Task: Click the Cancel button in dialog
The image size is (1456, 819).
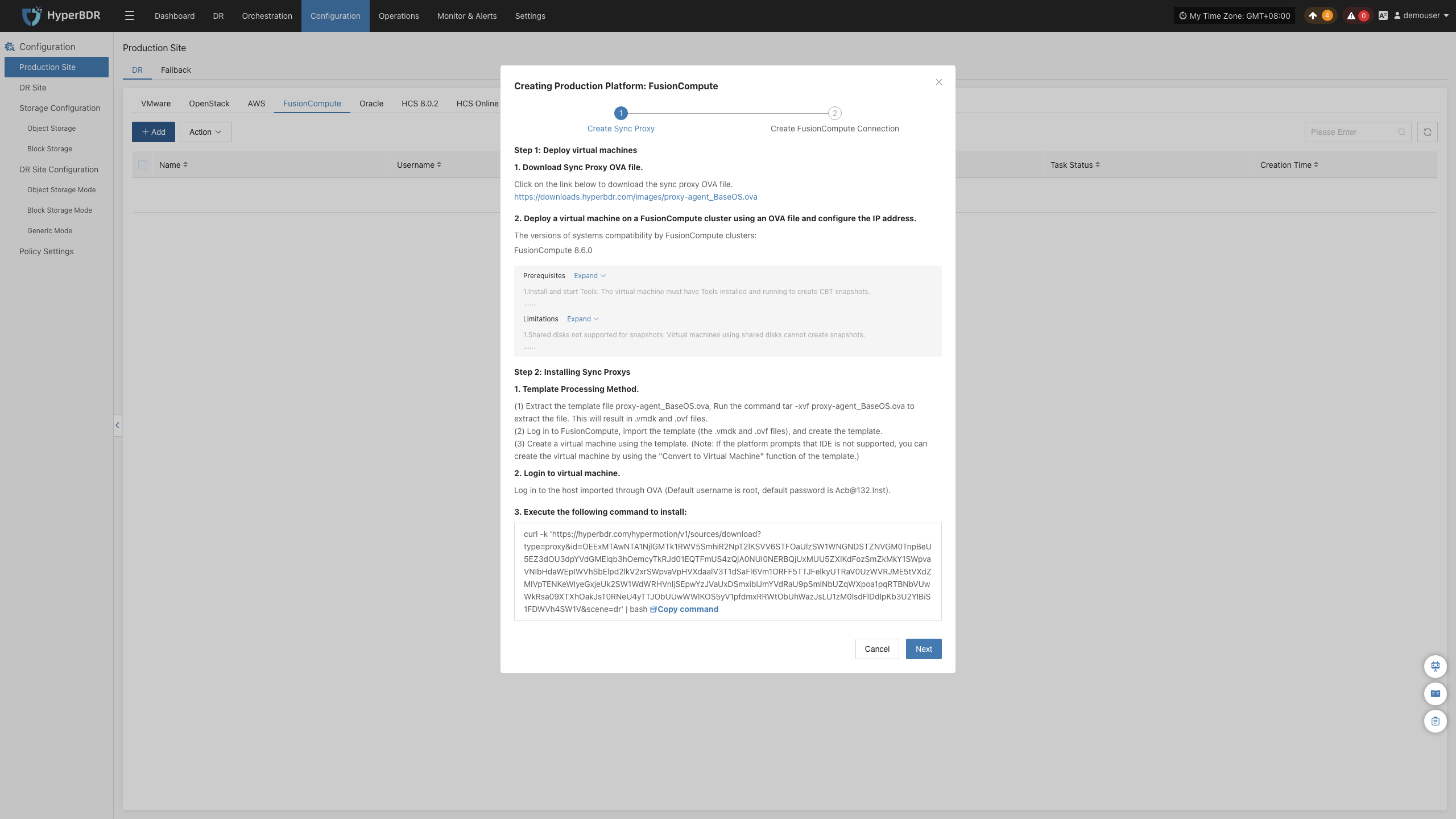Action: (877, 649)
